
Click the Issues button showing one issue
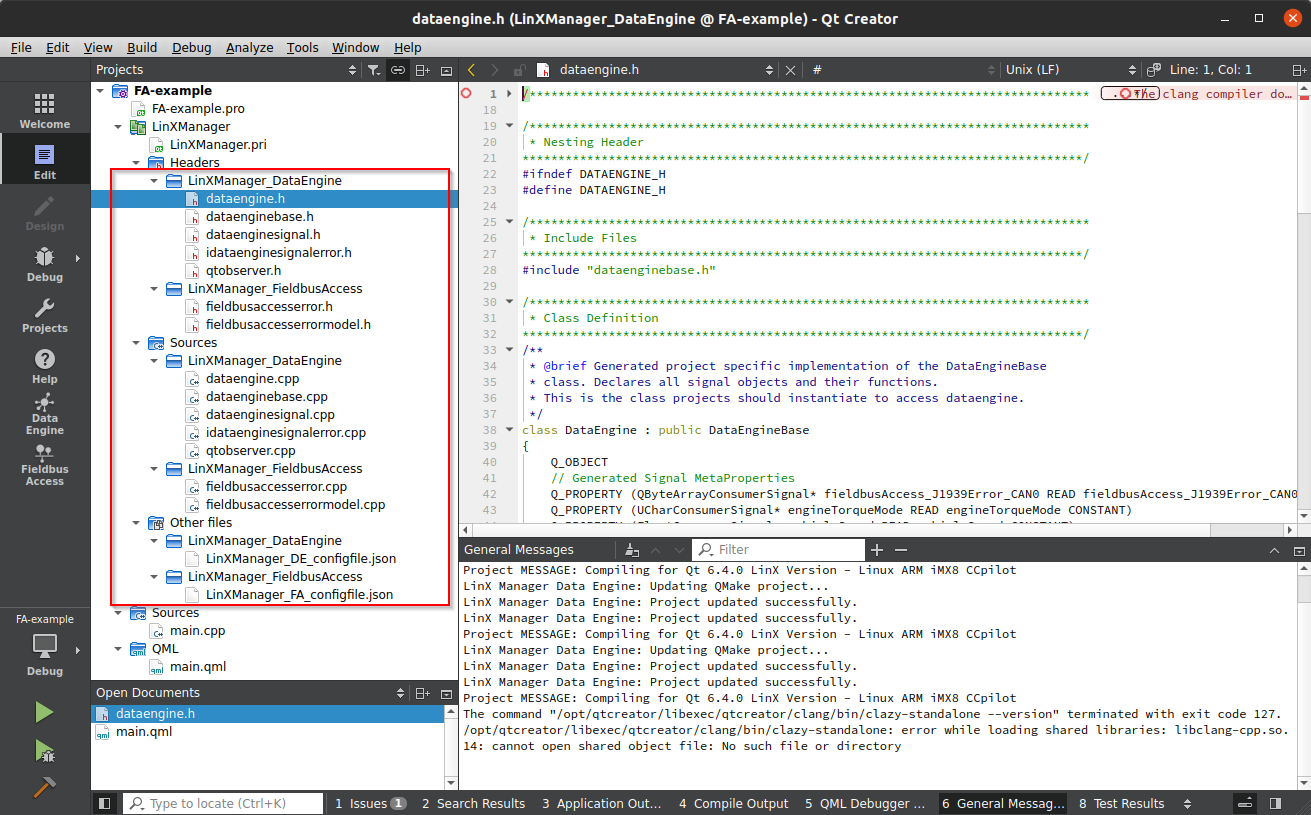369,803
